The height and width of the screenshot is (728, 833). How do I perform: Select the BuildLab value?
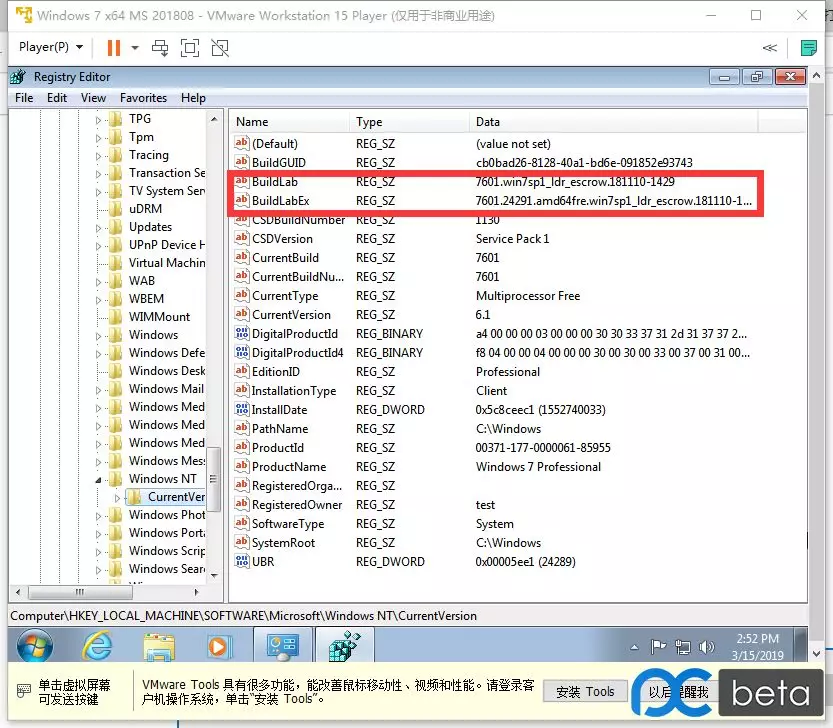pyautogui.click(x=275, y=182)
